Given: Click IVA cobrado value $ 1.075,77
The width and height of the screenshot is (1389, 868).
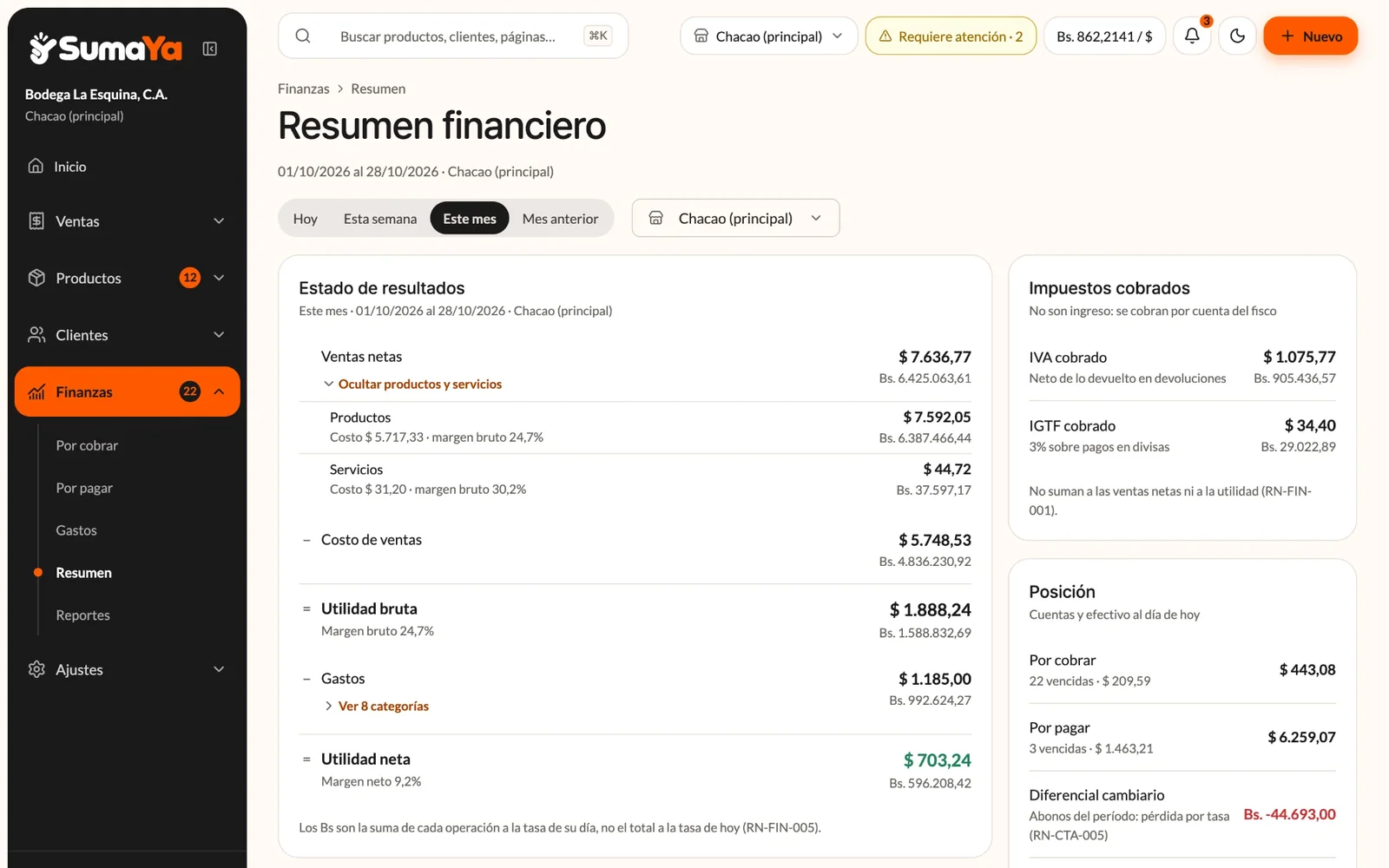Looking at the screenshot, I should (x=1299, y=357).
